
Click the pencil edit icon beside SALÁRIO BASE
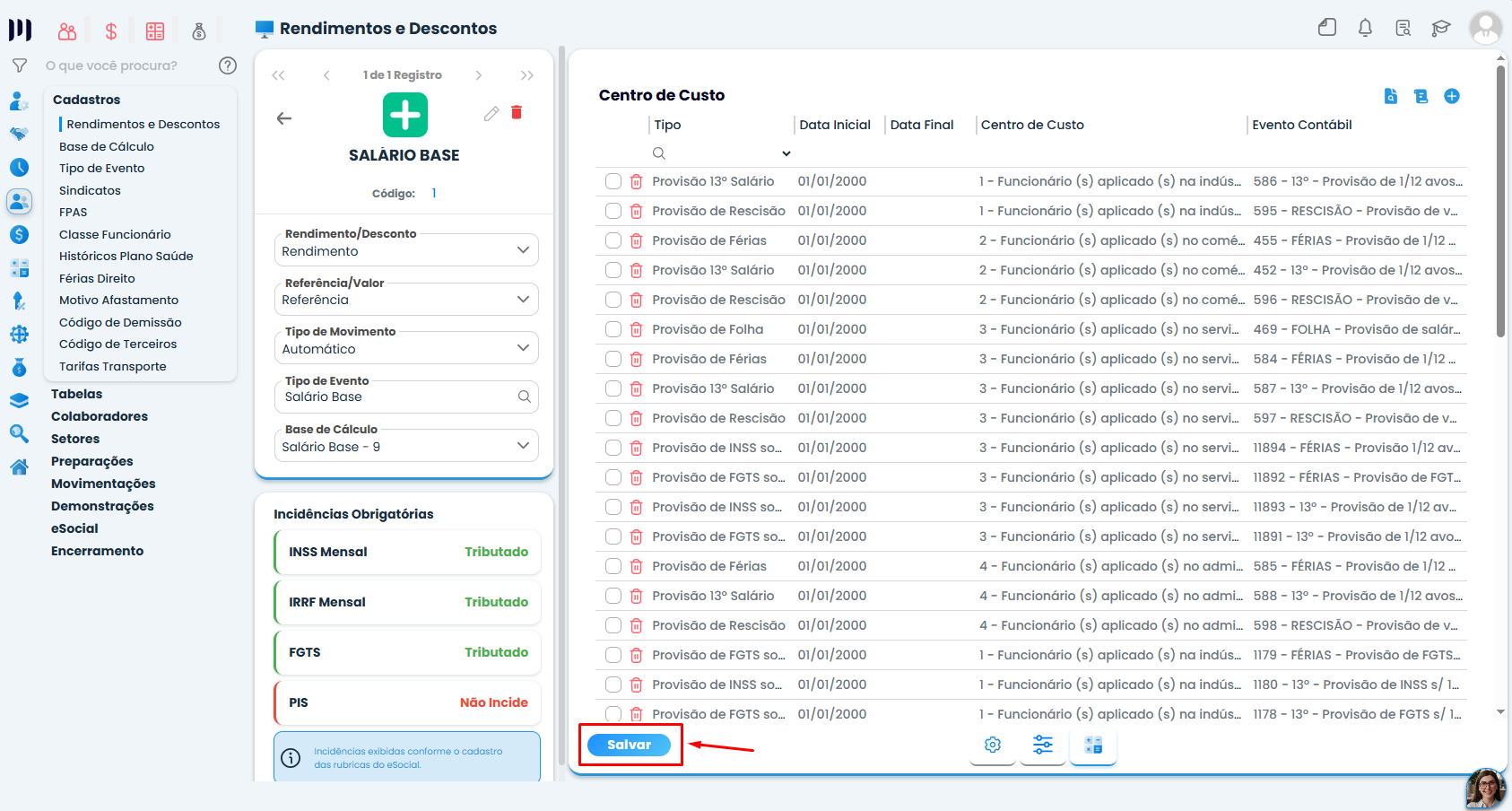point(491,114)
